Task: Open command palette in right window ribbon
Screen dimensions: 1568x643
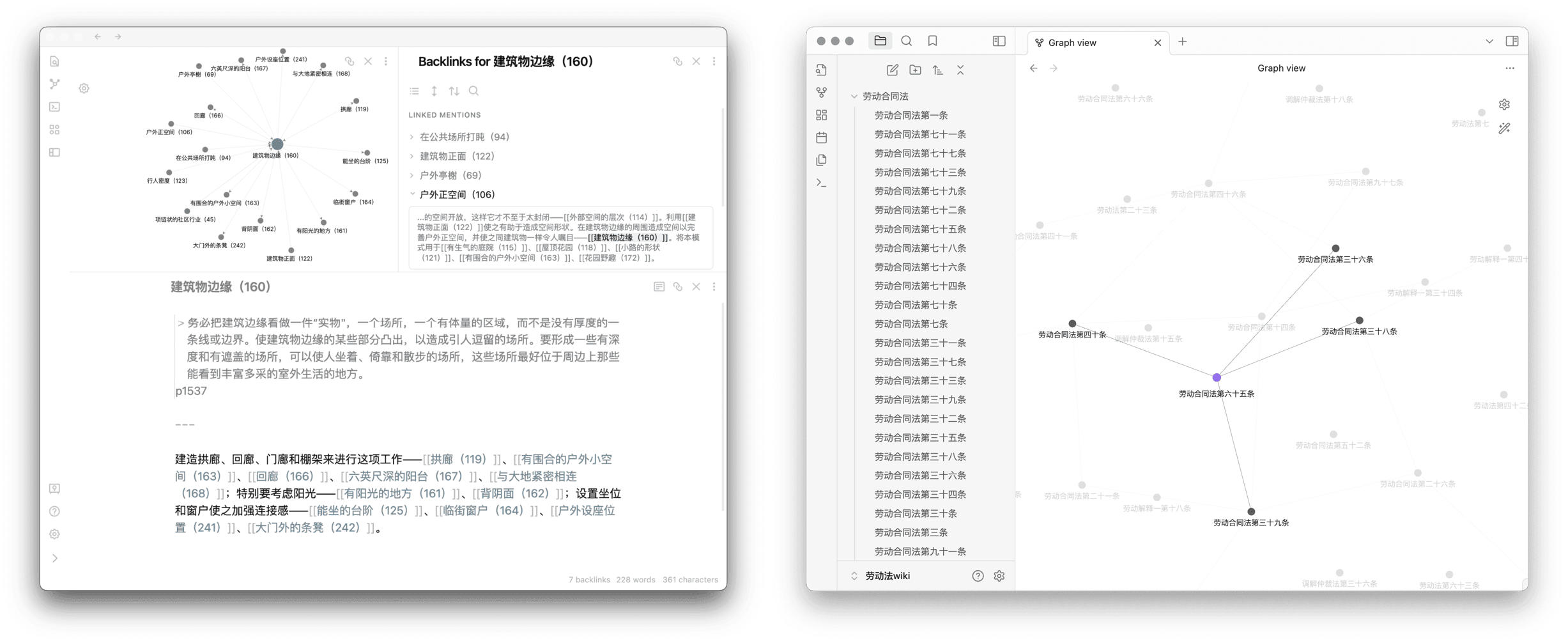Action: click(822, 183)
